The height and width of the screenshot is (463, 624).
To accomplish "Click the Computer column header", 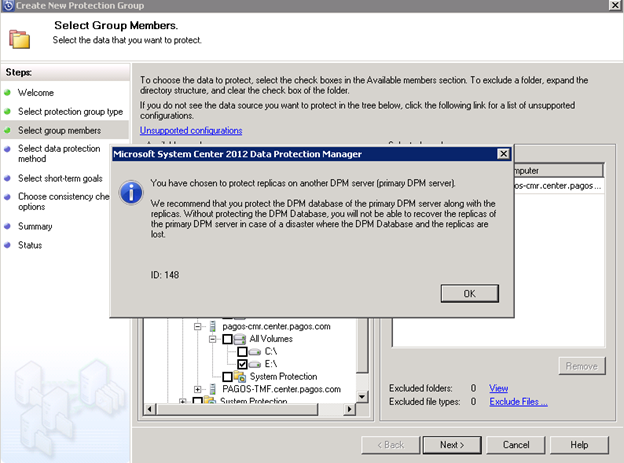I will (558, 171).
